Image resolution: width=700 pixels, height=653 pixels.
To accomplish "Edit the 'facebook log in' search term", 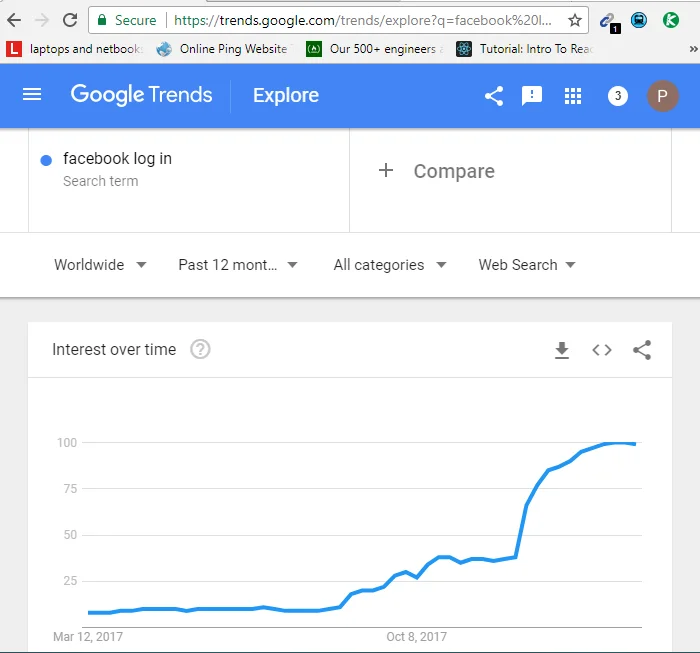I will [117, 158].
